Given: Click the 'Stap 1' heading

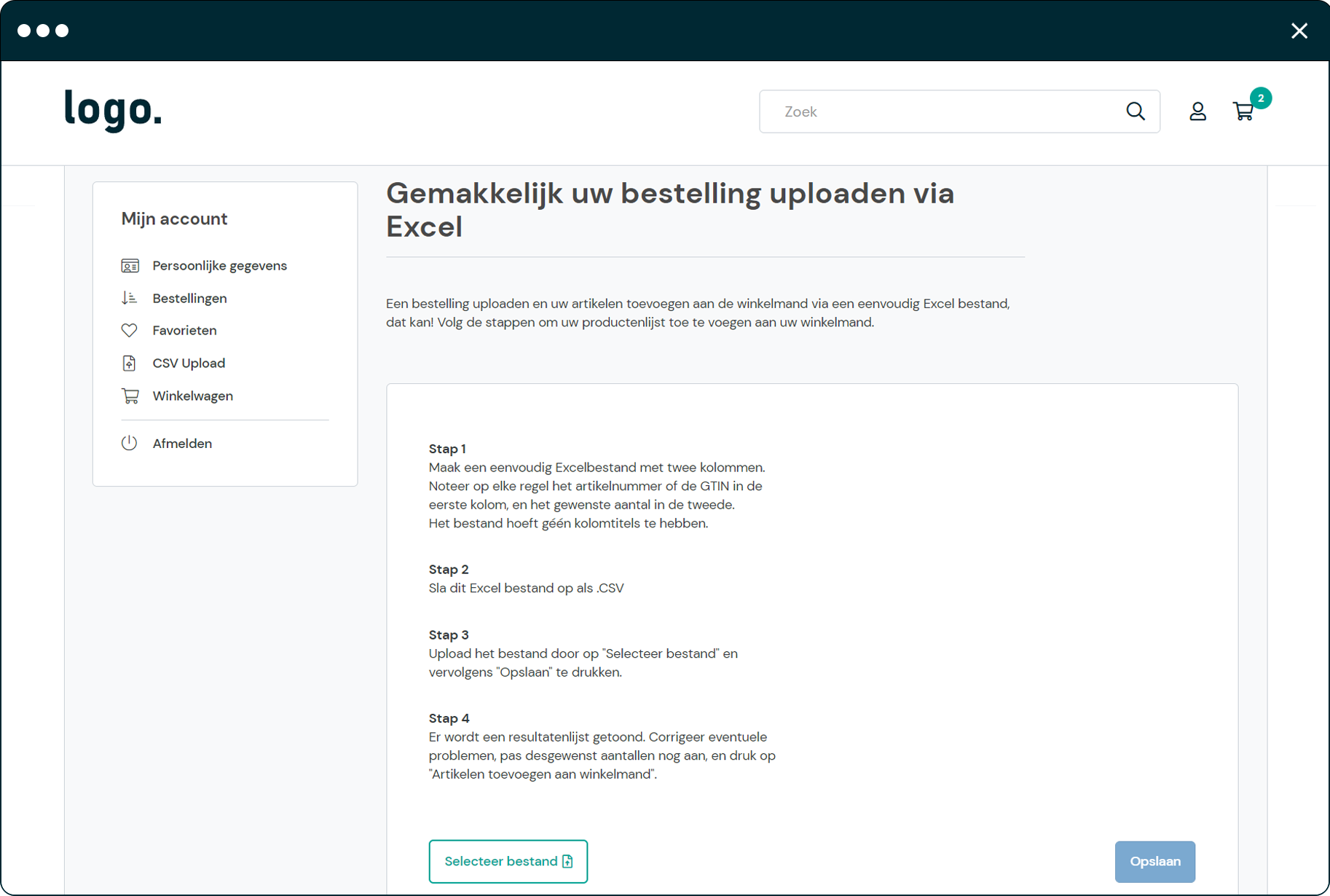Looking at the screenshot, I should tap(447, 449).
